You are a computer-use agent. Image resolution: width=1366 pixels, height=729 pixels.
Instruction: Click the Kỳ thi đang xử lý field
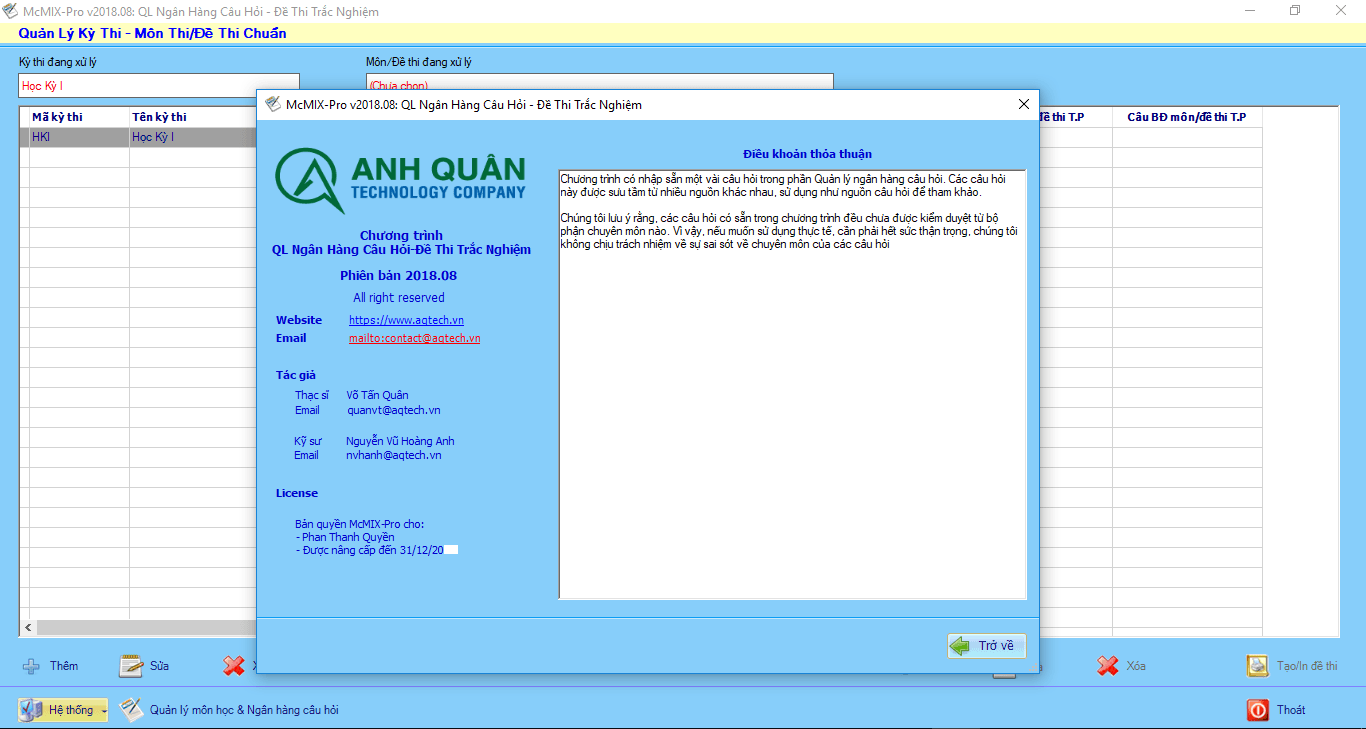[x=159, y=85]
